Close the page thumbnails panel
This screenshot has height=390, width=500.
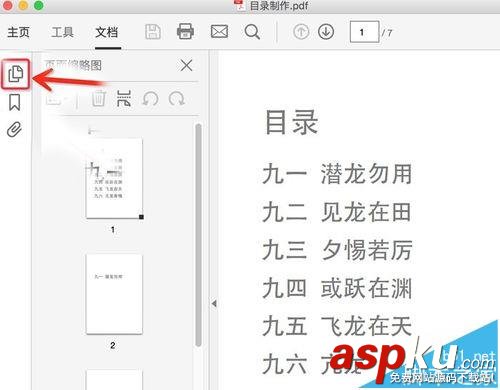click(x=186, y=65)
